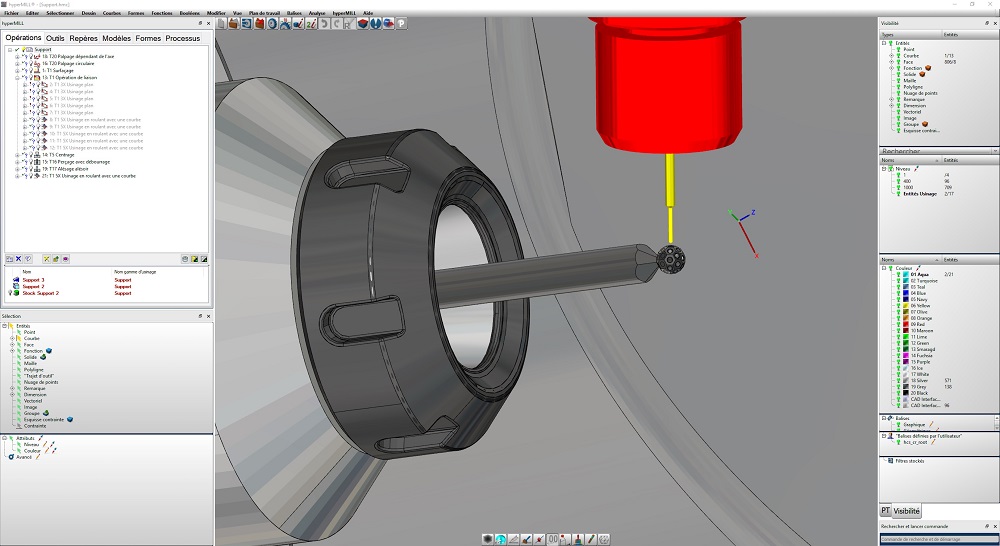Click the 09 Red color swatch
This screenshot has height=546, width=1000.
(907, 325)
